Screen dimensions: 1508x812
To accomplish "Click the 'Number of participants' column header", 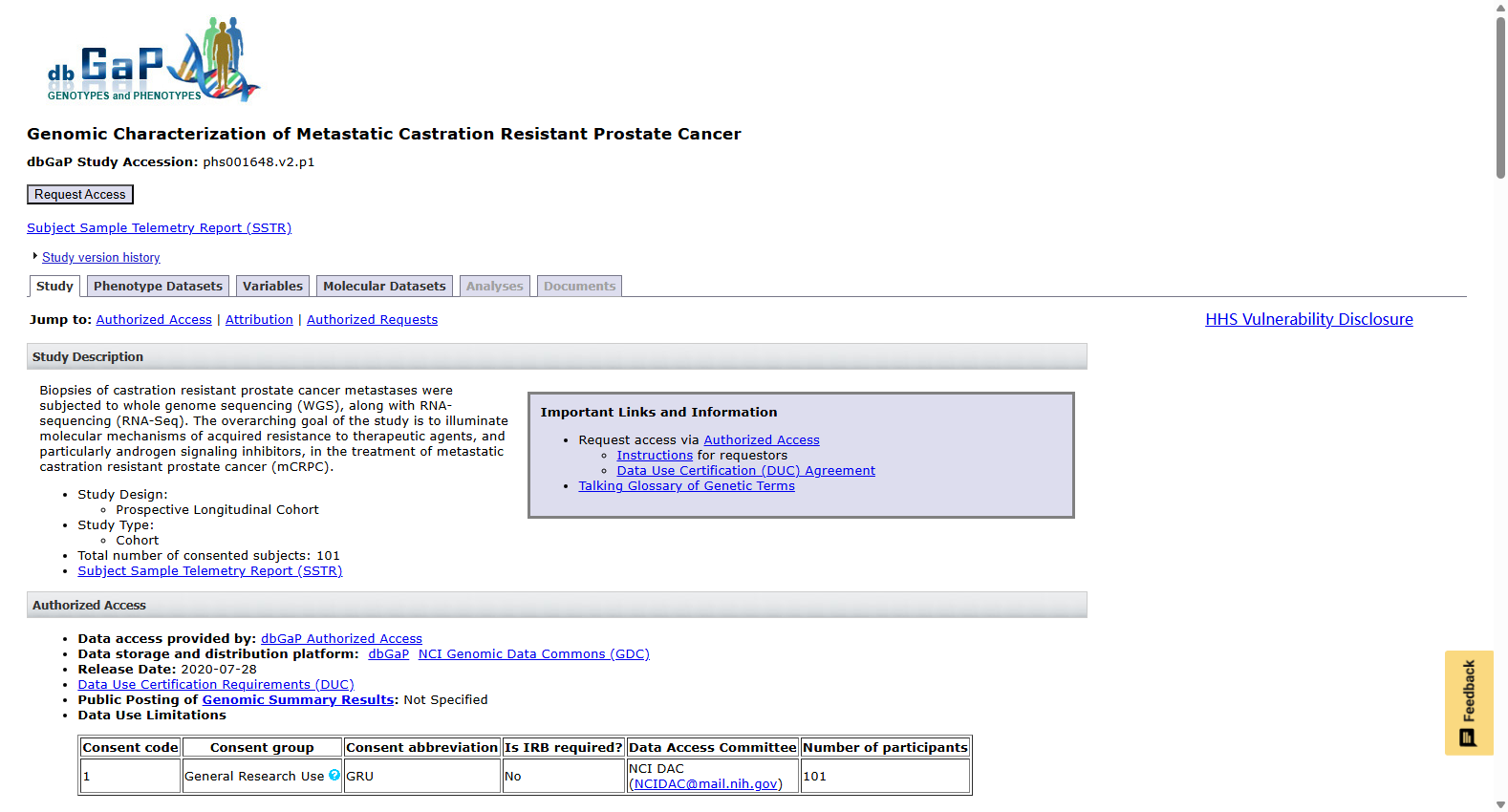I will point(885,747).
